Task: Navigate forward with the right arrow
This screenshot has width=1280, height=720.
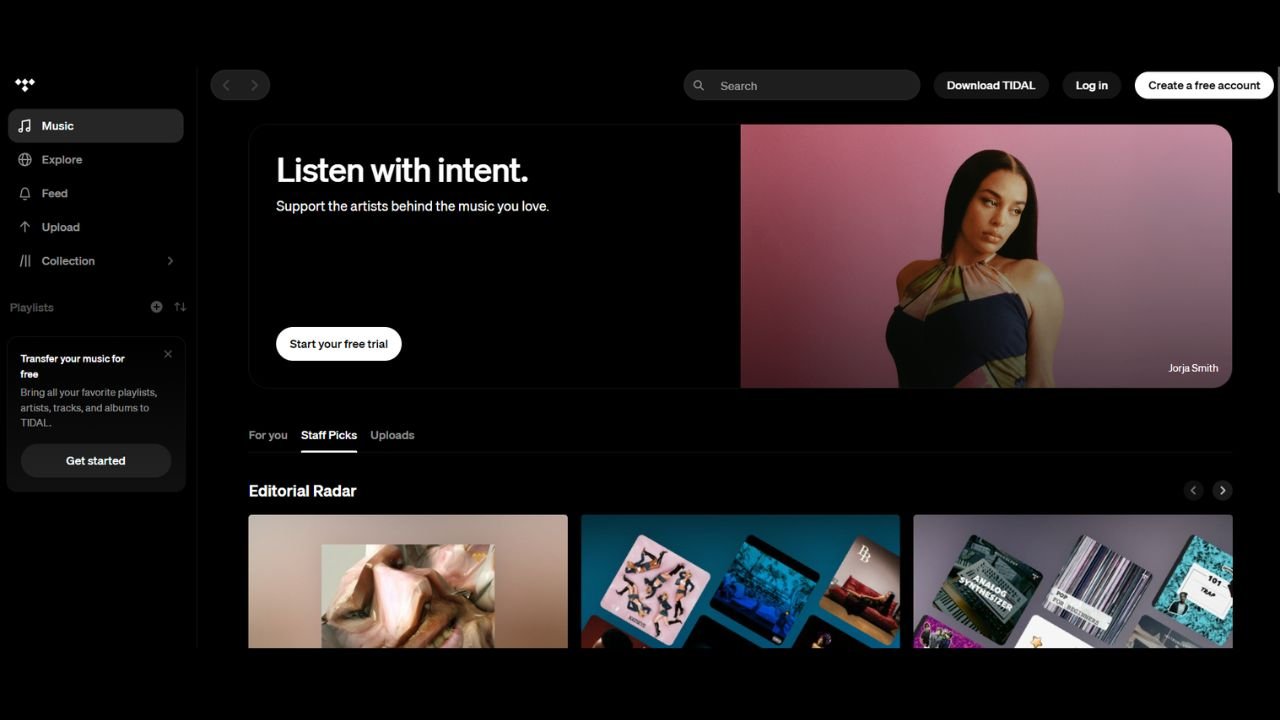Action: click(254, 85)
